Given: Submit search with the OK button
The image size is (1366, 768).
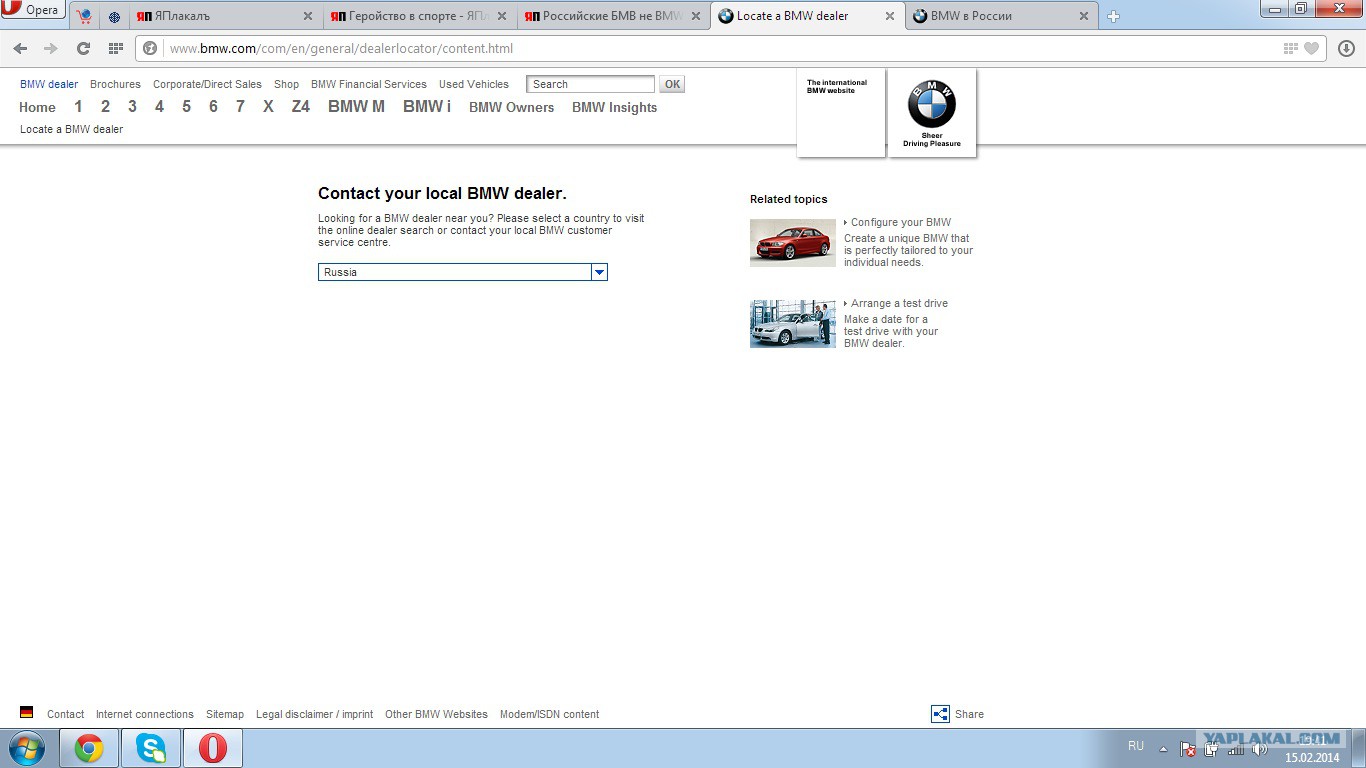Looking at the screenshot, I should pyautogui.click(x=672, y=84).
